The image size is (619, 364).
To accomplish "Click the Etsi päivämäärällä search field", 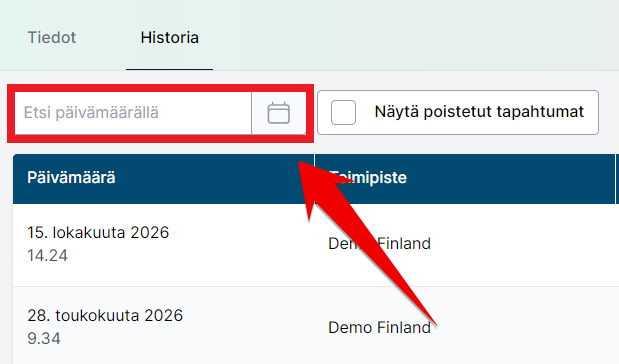I will 133,113.
